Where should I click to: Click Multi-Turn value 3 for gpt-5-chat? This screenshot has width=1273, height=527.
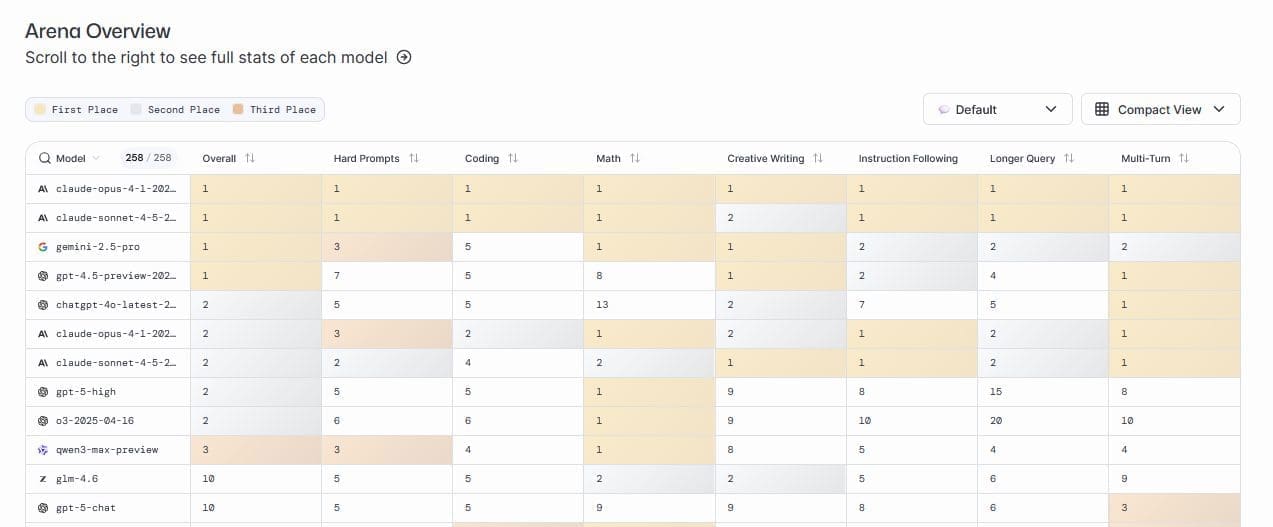point(1124,507)
